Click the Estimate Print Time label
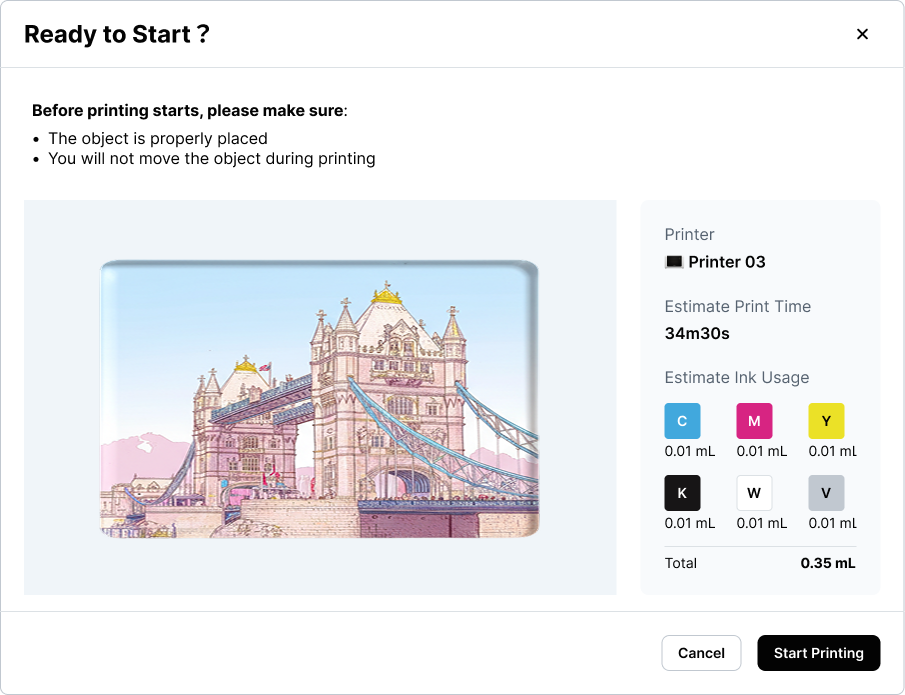Image resolution: width=905 pixels, height=695 pixels. point(738,307)
